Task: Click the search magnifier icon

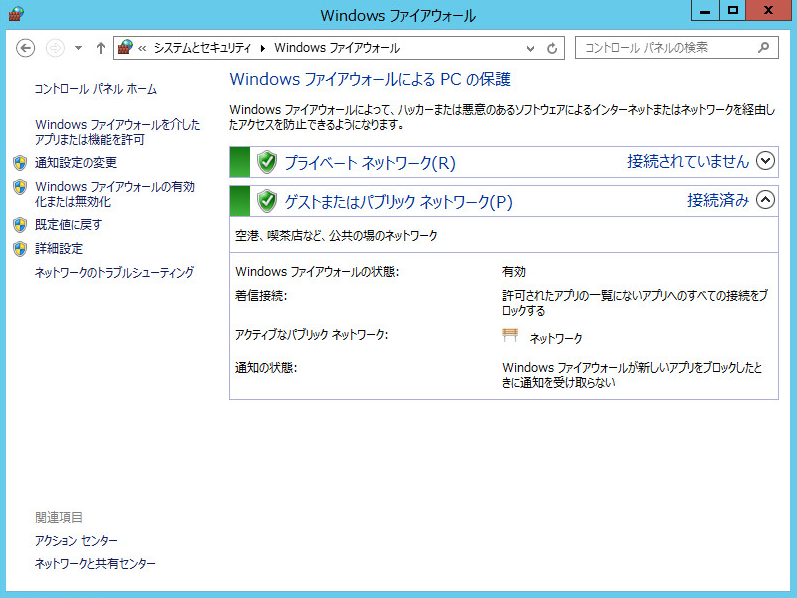Action: (x=763, y=48)
